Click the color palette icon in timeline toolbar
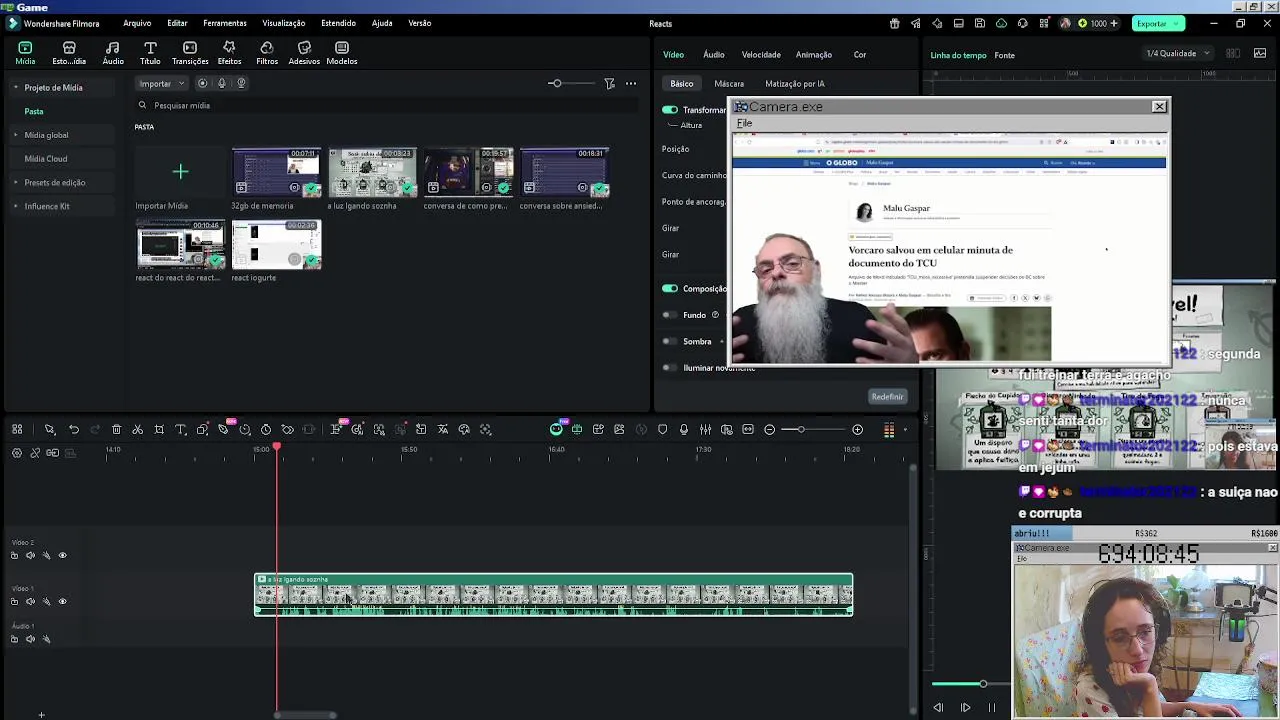 click(464, 430)
